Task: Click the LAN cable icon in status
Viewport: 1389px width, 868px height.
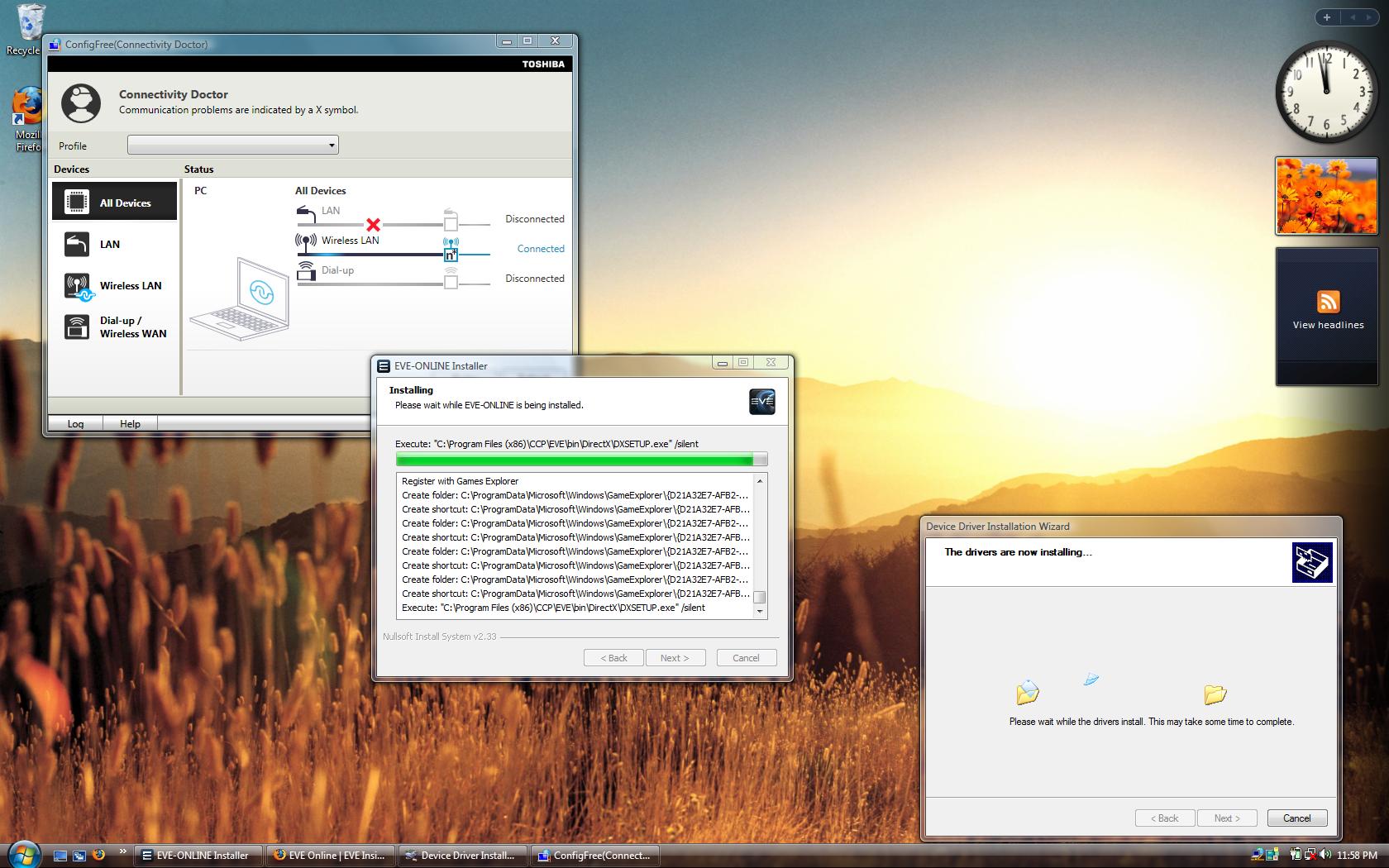Action: [307, 213]
